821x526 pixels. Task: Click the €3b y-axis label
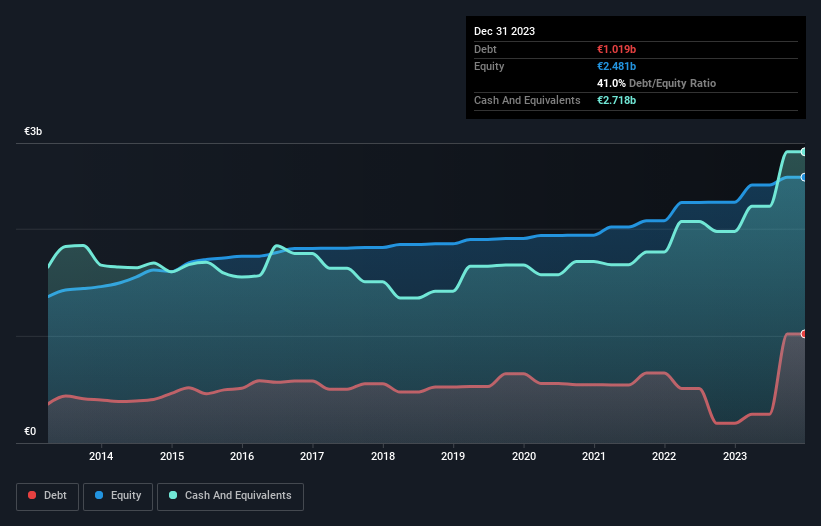33,131
